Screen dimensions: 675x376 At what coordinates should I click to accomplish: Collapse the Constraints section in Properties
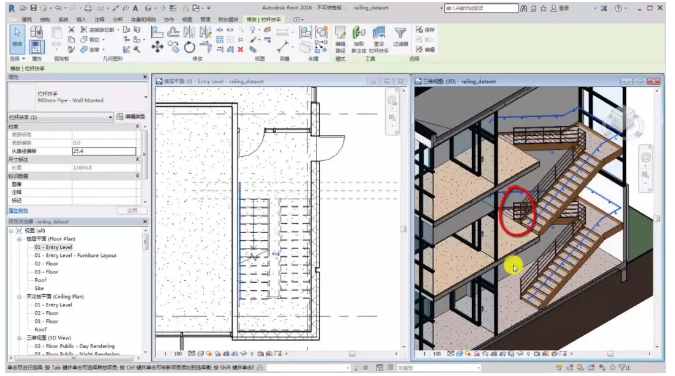click(x=137, y=126)
